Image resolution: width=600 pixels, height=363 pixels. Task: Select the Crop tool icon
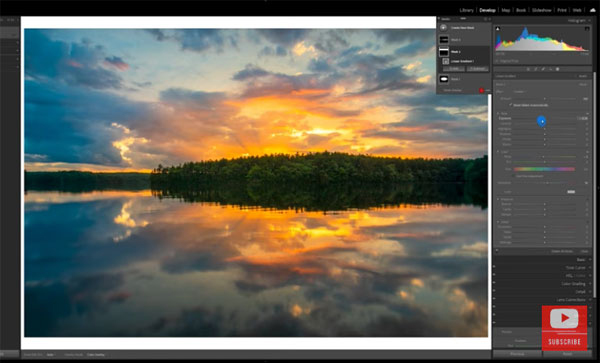pyautogui.click(x=535, y=69)
